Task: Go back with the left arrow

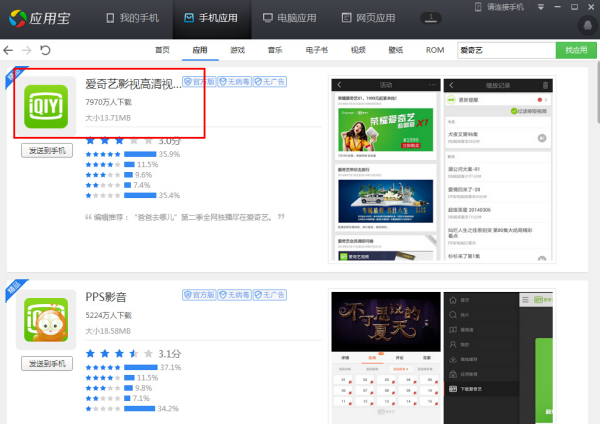Action: [x=8, y=50]
